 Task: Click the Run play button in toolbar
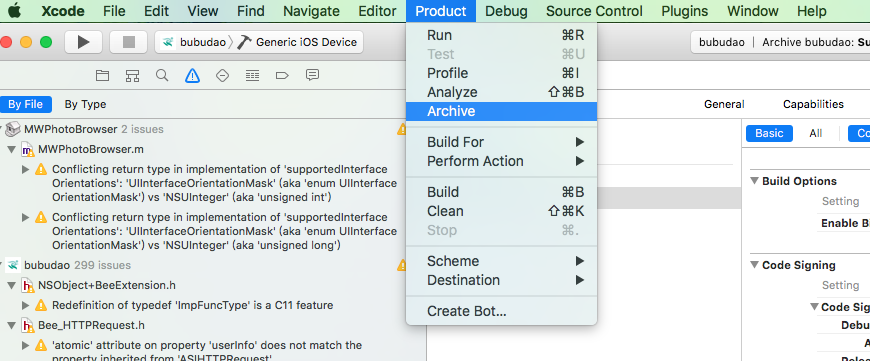click(83, 42)
